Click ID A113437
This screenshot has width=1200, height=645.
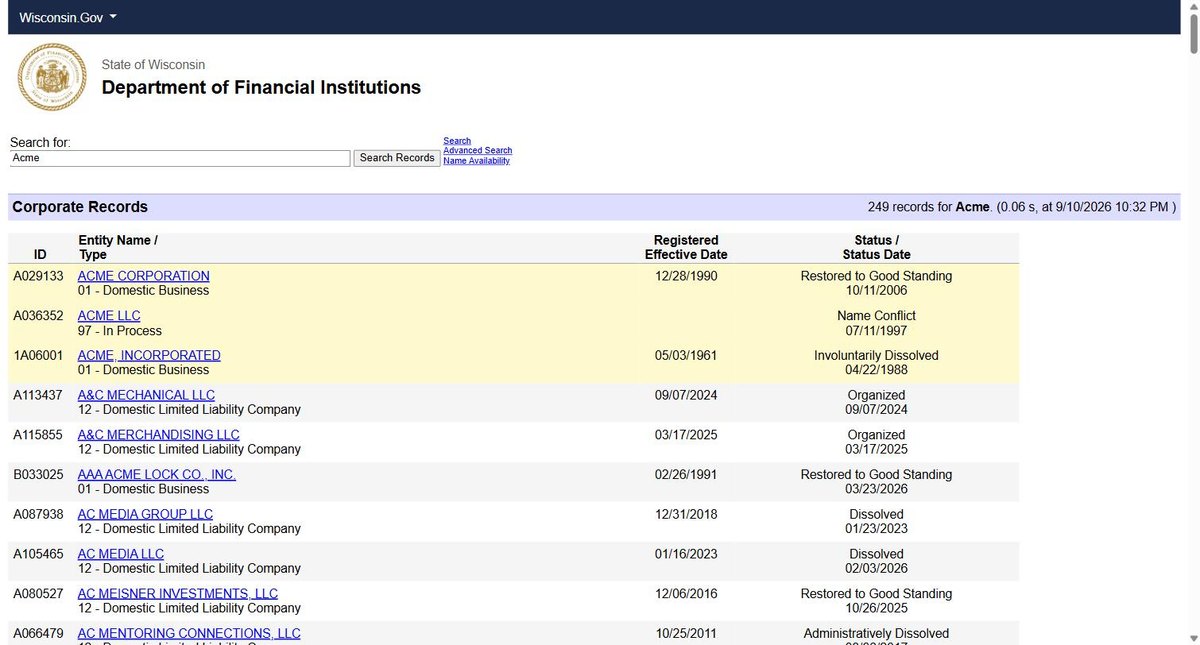coord(38,395)
